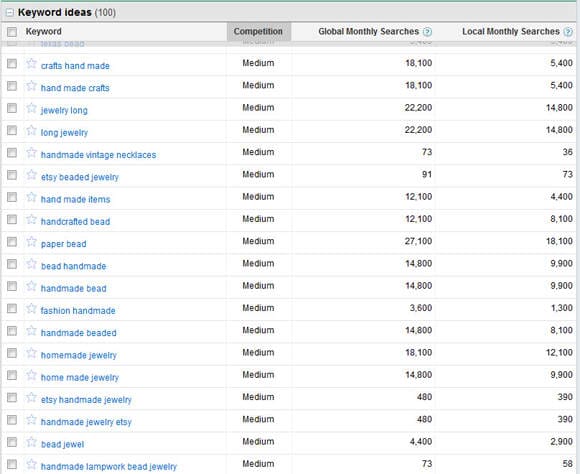Sort by Local Monthly Searches column
580x474 pixels.
click(x=511, y=31)
